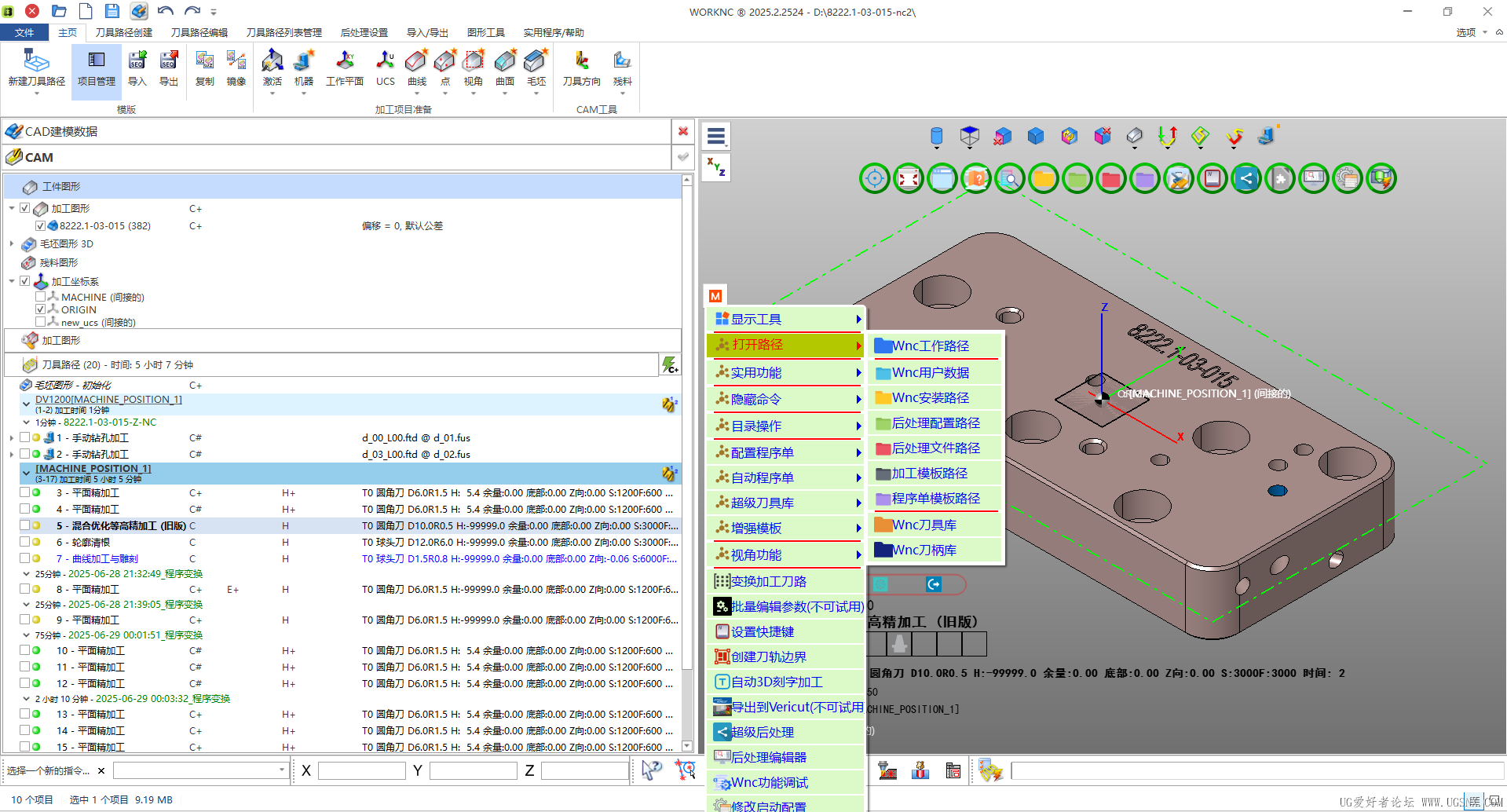
Task: Click the share symbol circle icon
Action: (1245, 179)
